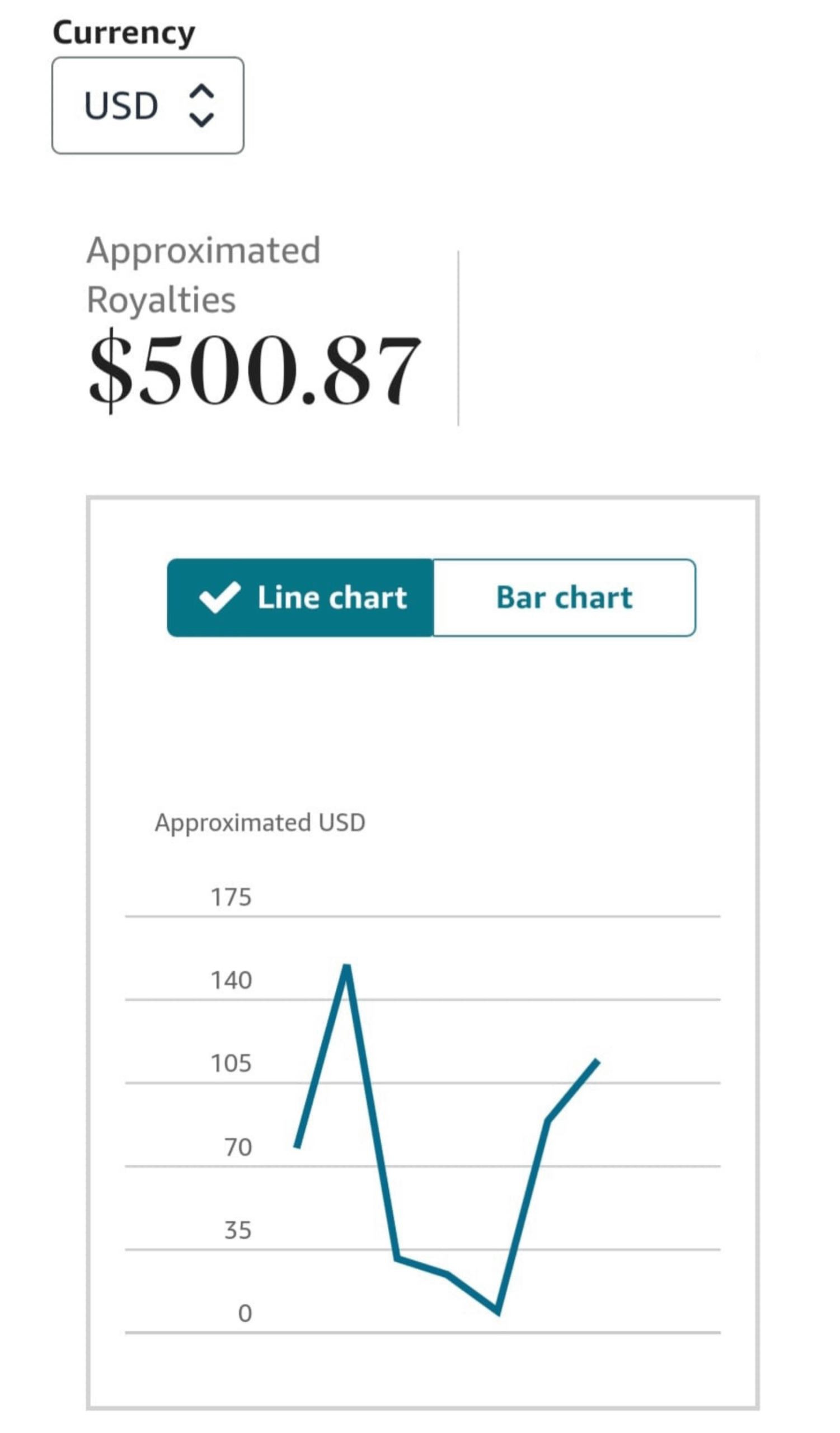Select the Line chart view
Image resolution: width=840 pixels, height=1433 pixels.
pos(301,598)
